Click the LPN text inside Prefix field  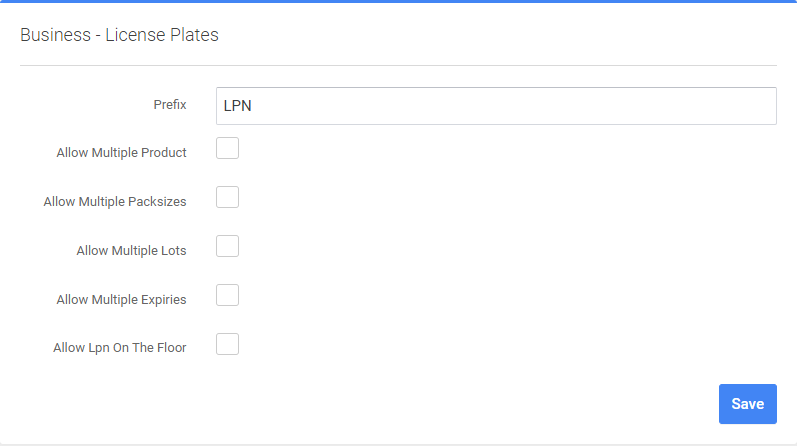point(237,106)
